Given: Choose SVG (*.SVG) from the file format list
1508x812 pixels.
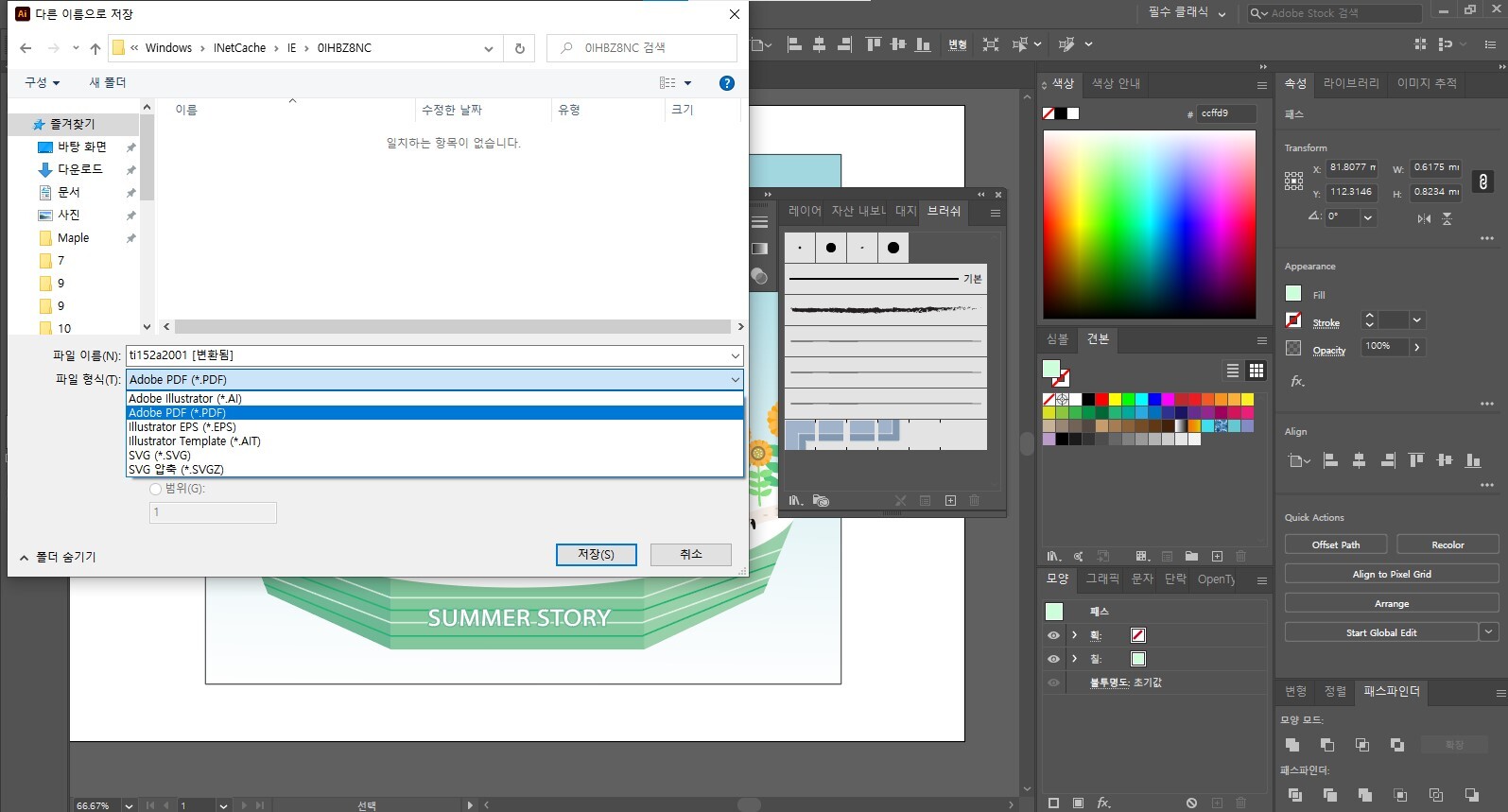Looking at the screenshot, I should pos(160,455).
